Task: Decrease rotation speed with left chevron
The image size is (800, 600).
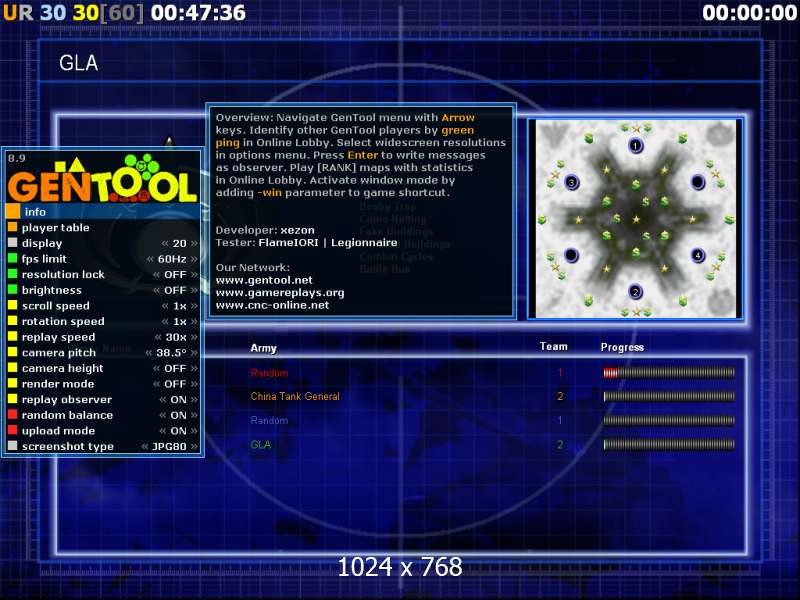Action: coord(165,321)
